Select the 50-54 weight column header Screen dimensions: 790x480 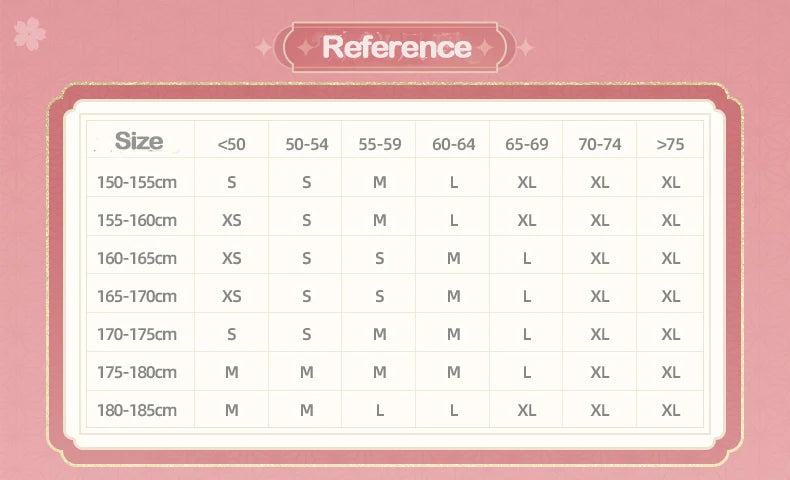[306, 145]
